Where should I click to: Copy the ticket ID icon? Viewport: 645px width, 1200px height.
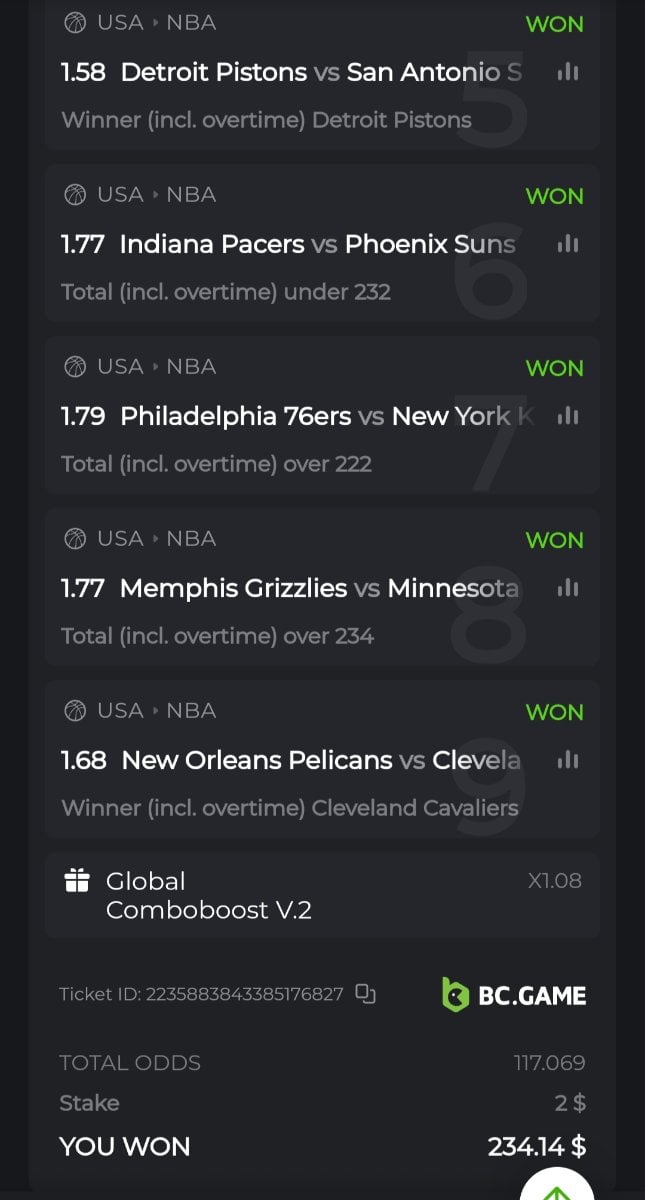(366, 994)
